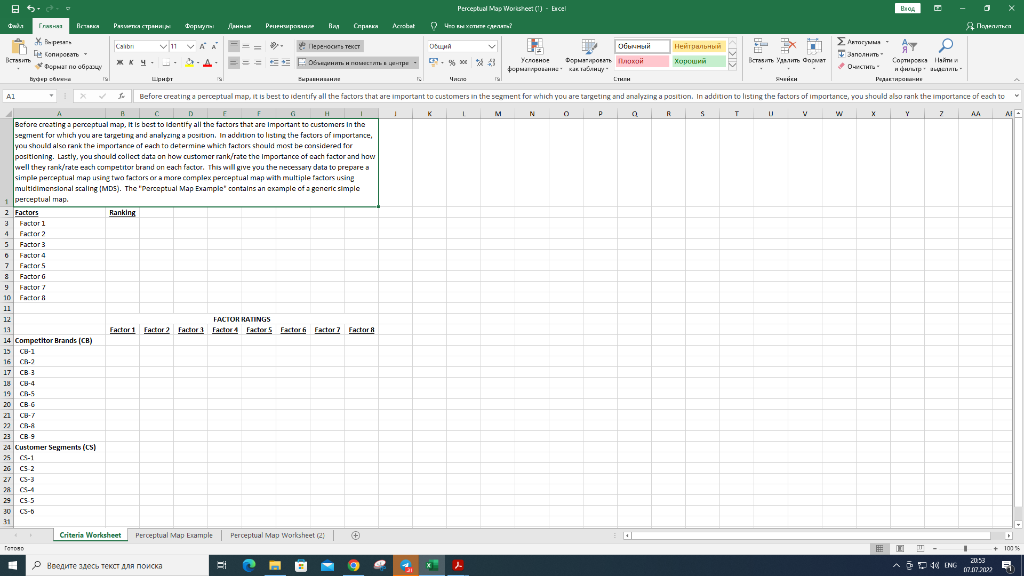Click the zoom slider in the status bar

(965, 549)
